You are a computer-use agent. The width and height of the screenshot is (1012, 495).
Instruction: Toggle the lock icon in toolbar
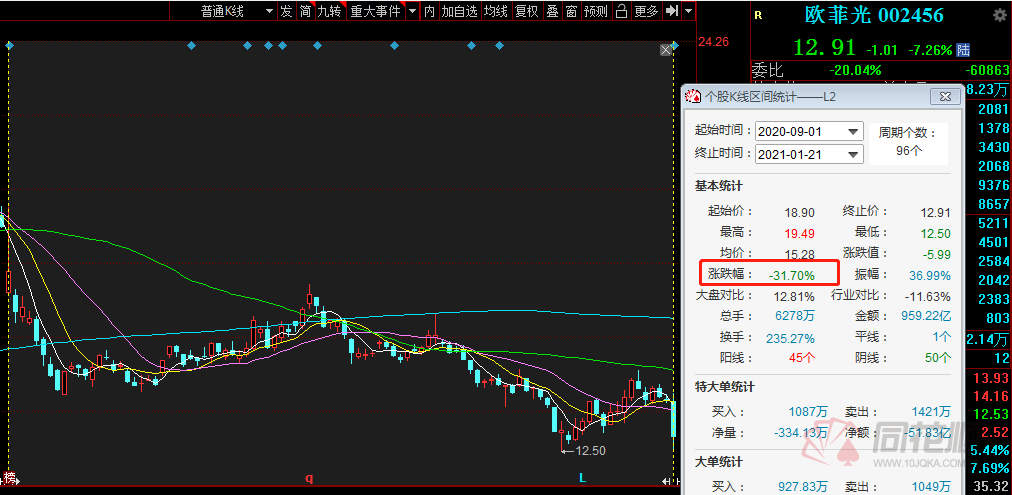click(621, 11)
